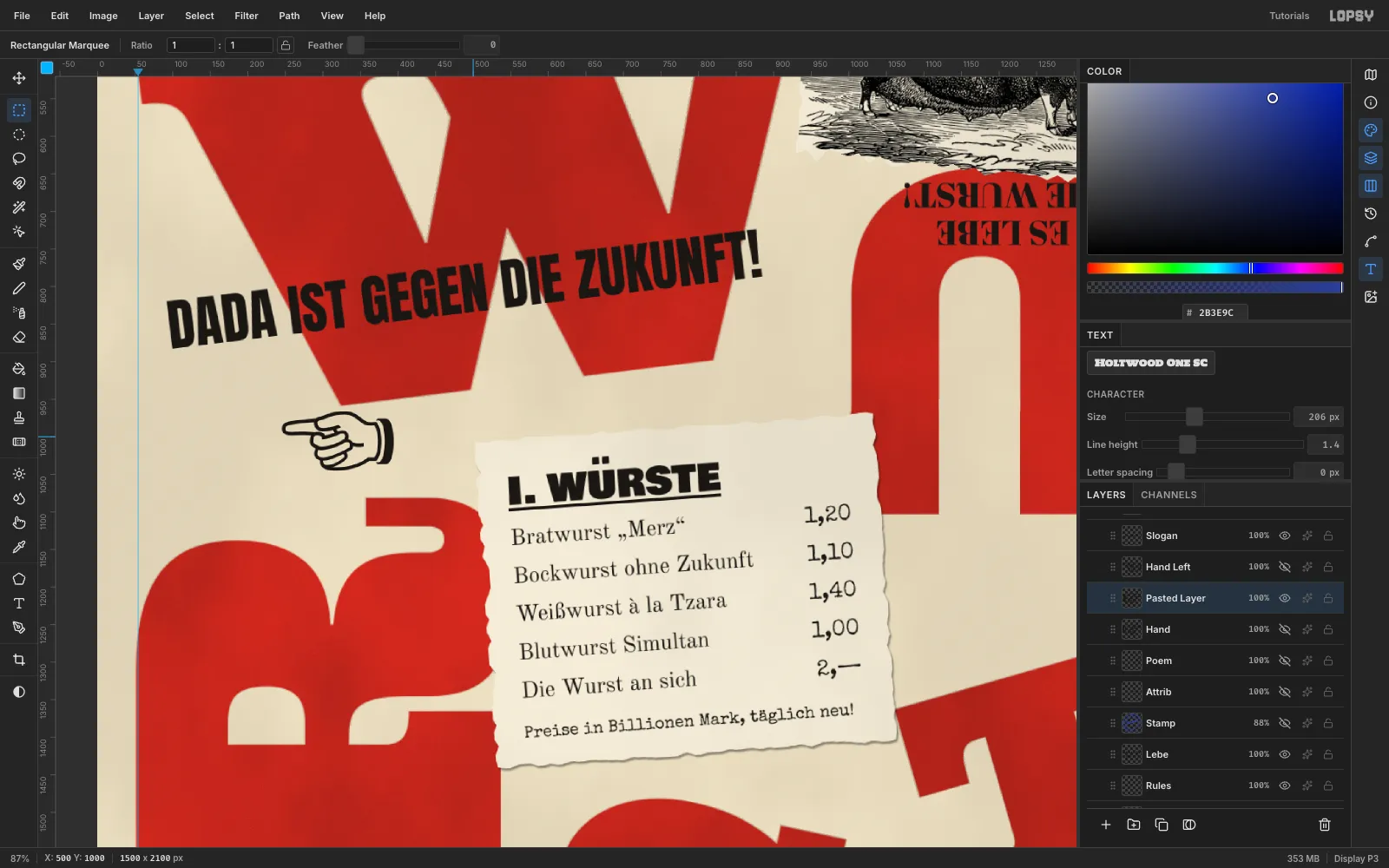
Task: Open the Navigator map panel icon
Action: tap(1371, 75)
